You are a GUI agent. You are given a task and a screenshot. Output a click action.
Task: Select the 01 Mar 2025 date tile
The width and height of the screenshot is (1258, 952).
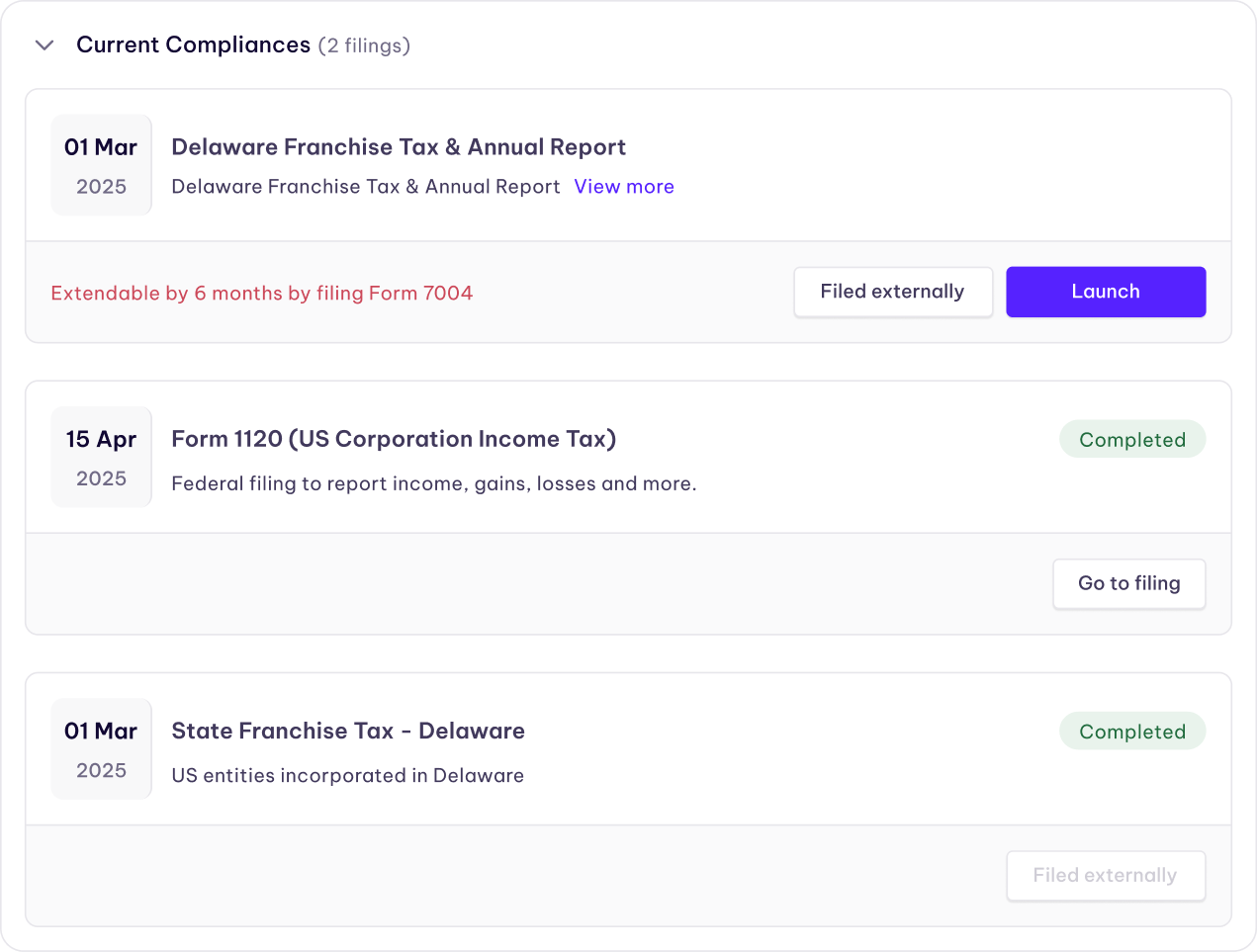[101, 164]
